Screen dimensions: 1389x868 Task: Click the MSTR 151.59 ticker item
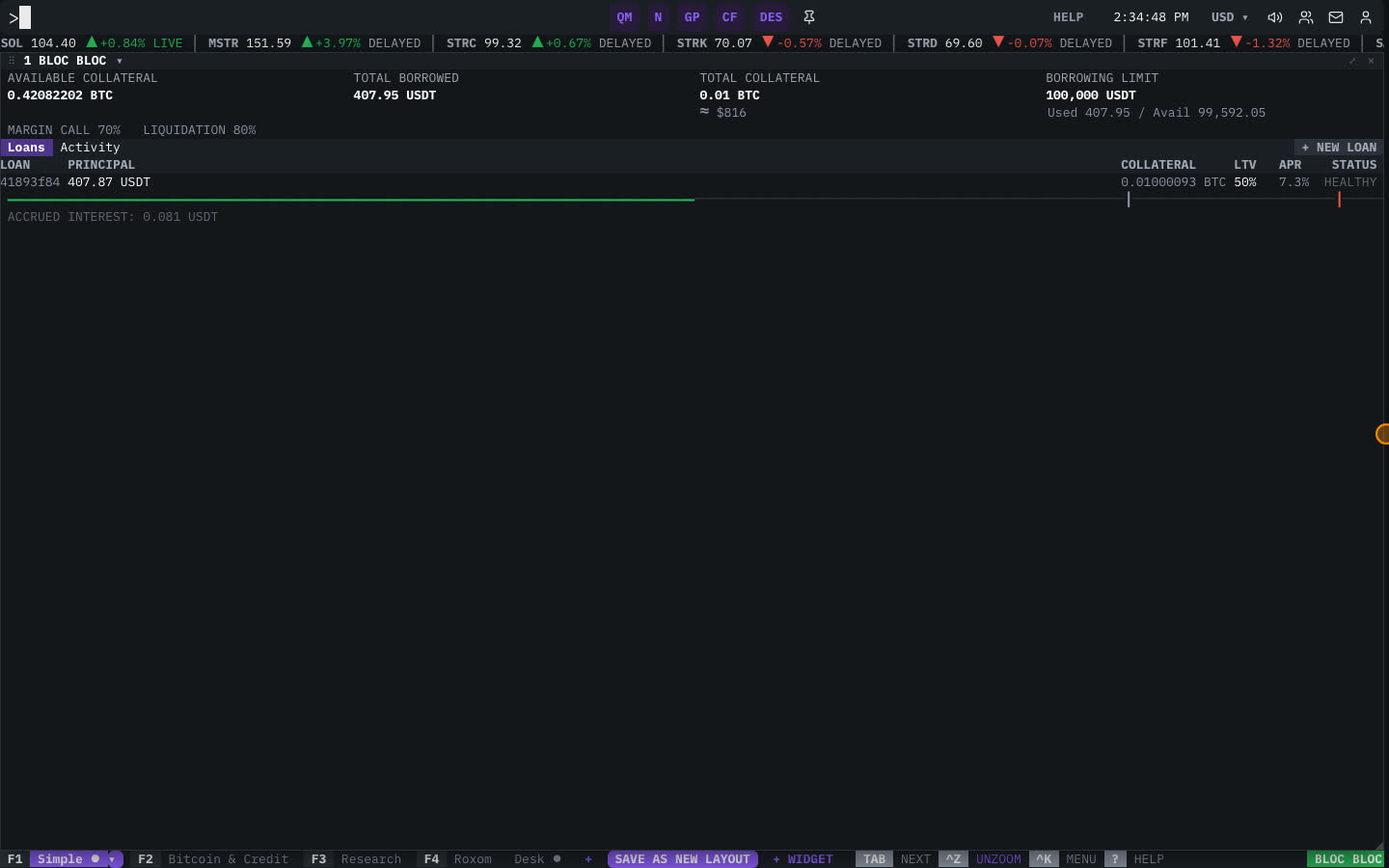point(314,43)
